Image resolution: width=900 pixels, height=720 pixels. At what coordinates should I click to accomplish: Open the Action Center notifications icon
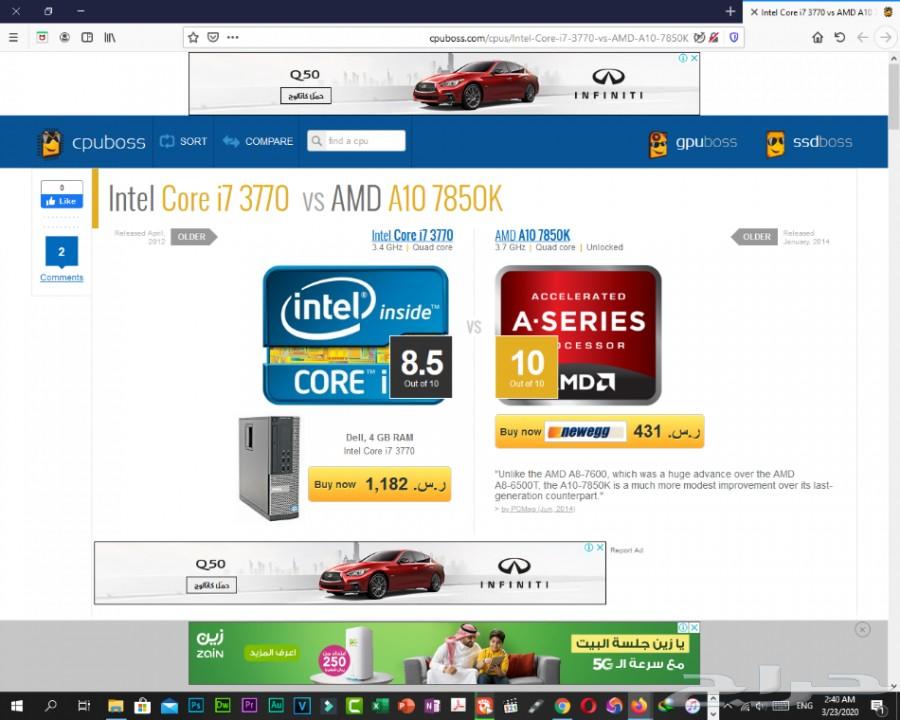click(x=878, y=706)
